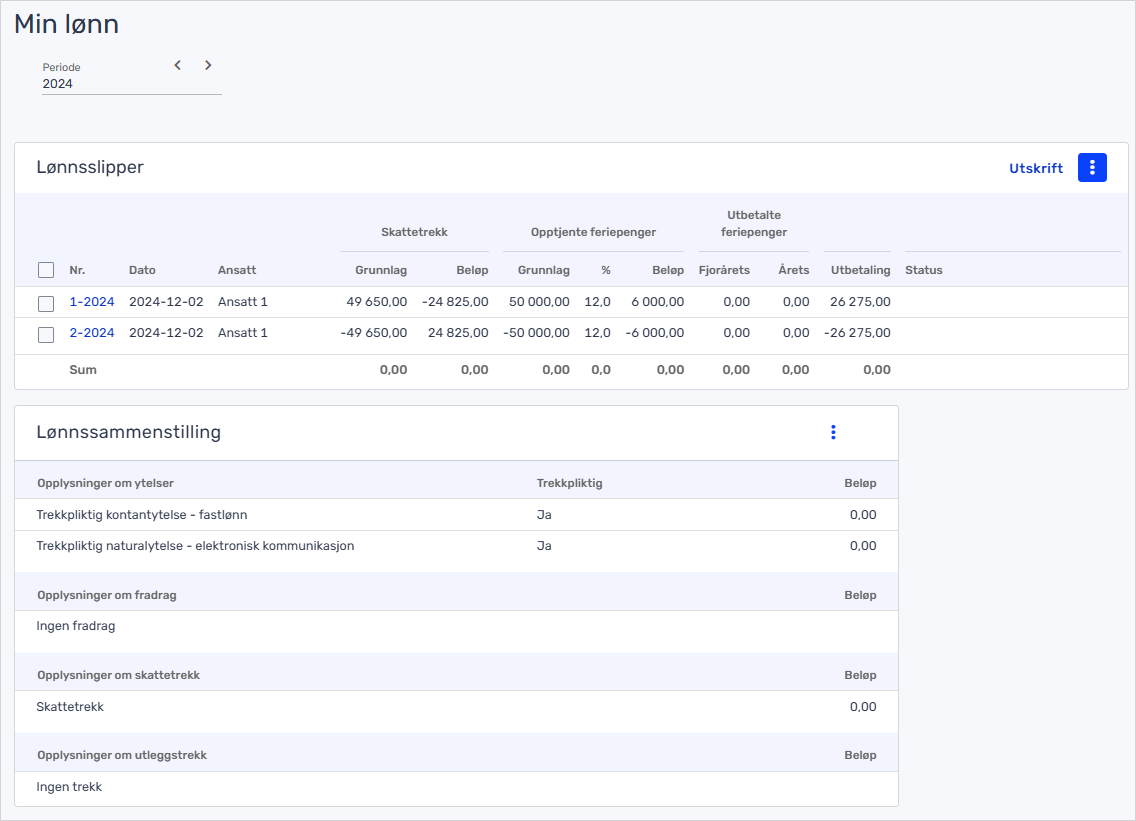This screenshot has width=1136, height=821.
Task: Click the -24 825,00 tax deduction value
Action: coord(455,301)
